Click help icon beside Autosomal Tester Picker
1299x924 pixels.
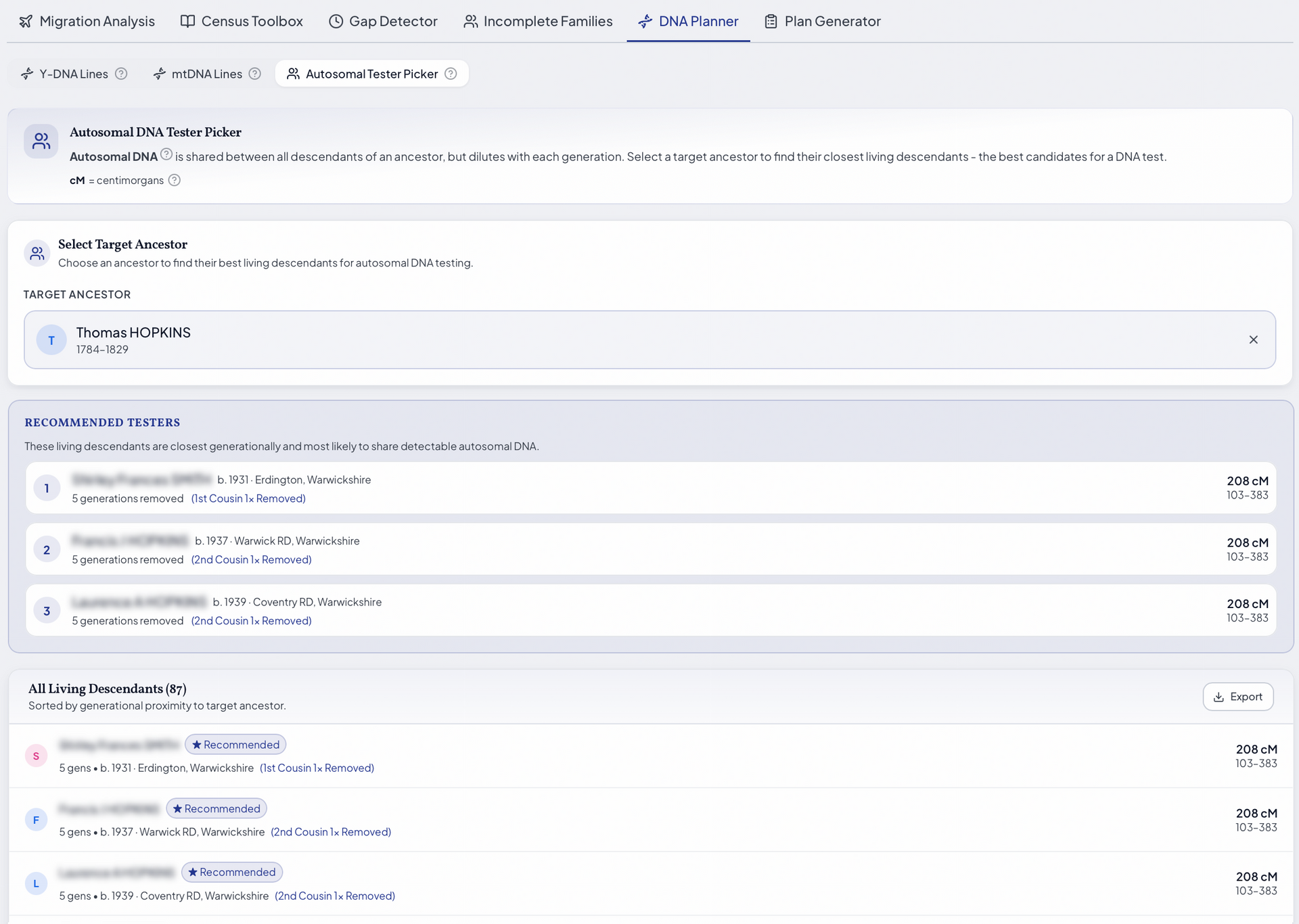tap(451, 74)
